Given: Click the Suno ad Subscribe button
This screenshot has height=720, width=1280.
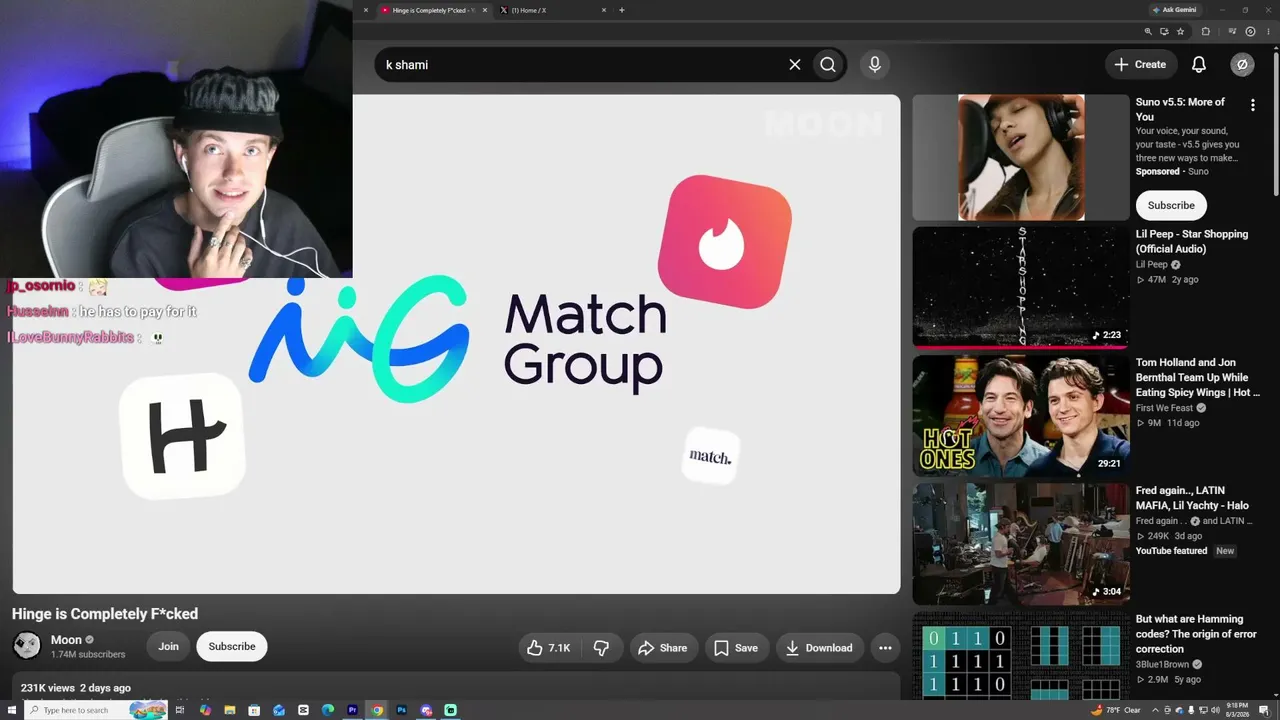Looking at the screenshot, I should 1171,206.
